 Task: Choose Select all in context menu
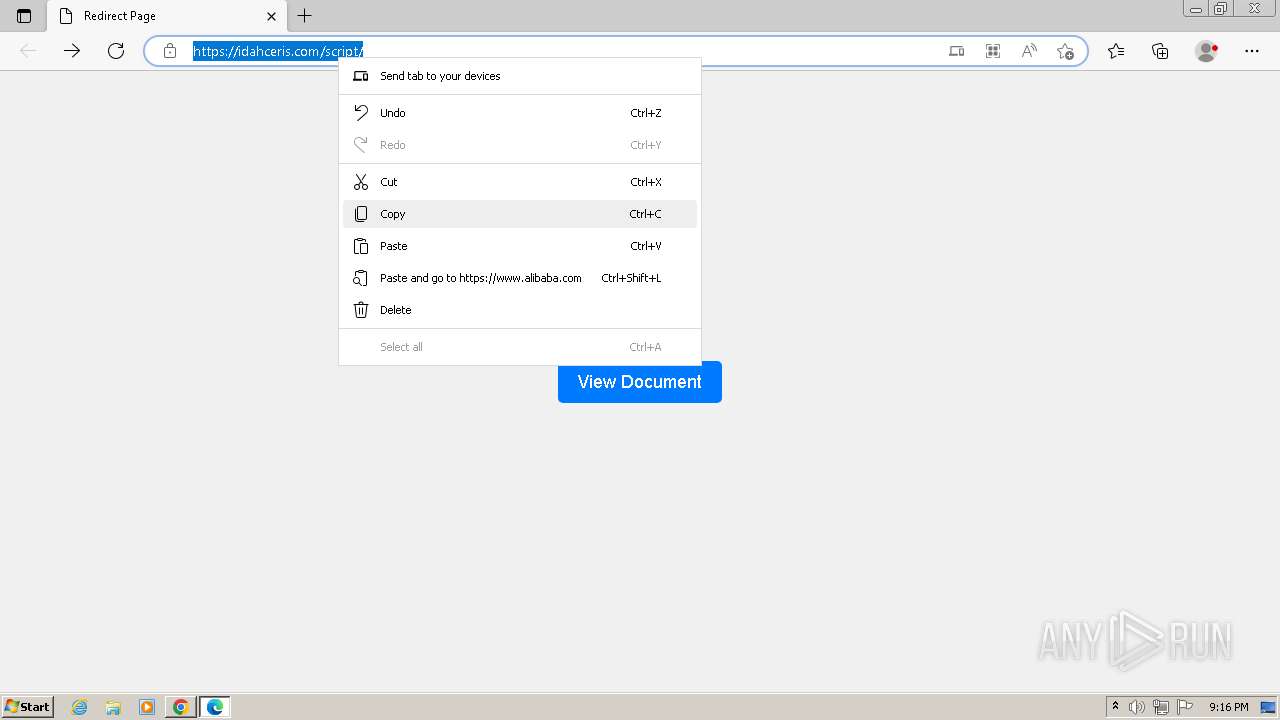(520, 347)
